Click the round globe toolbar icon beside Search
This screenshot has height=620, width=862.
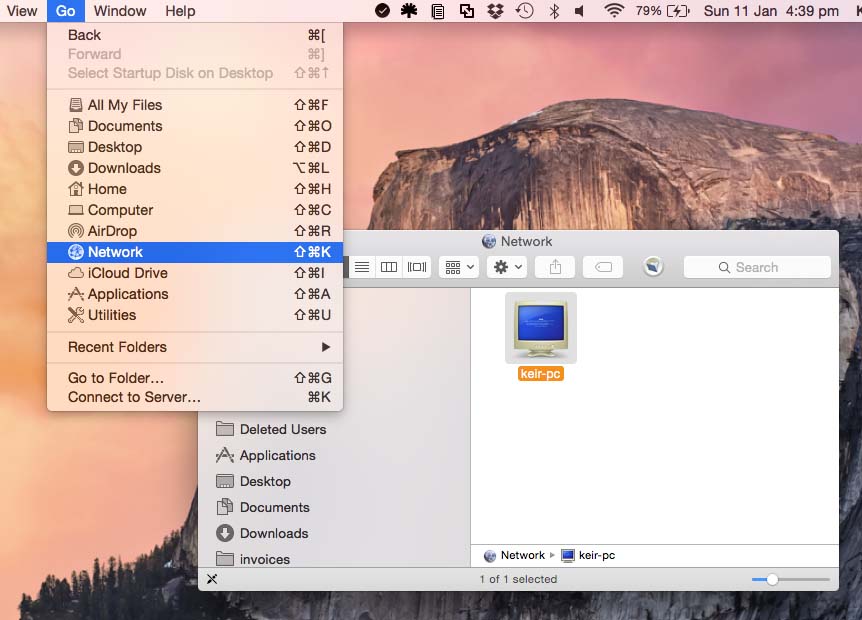[x=653, y=267]
